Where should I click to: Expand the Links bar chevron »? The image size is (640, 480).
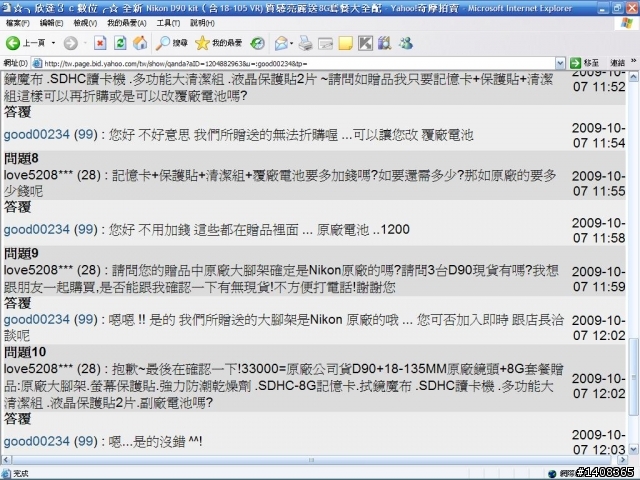click(633, 61)
